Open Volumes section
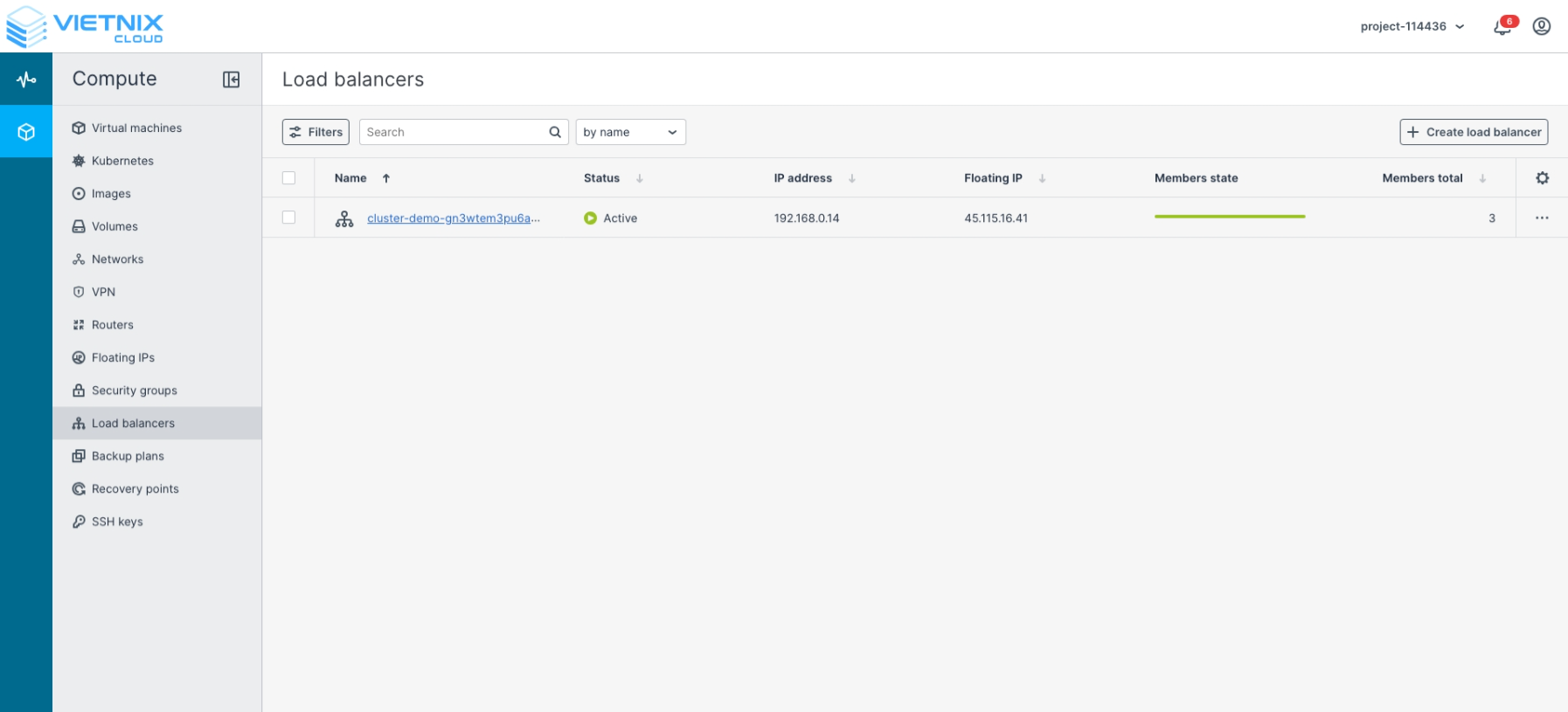1568x712 pixels. (x=157, y=226)
